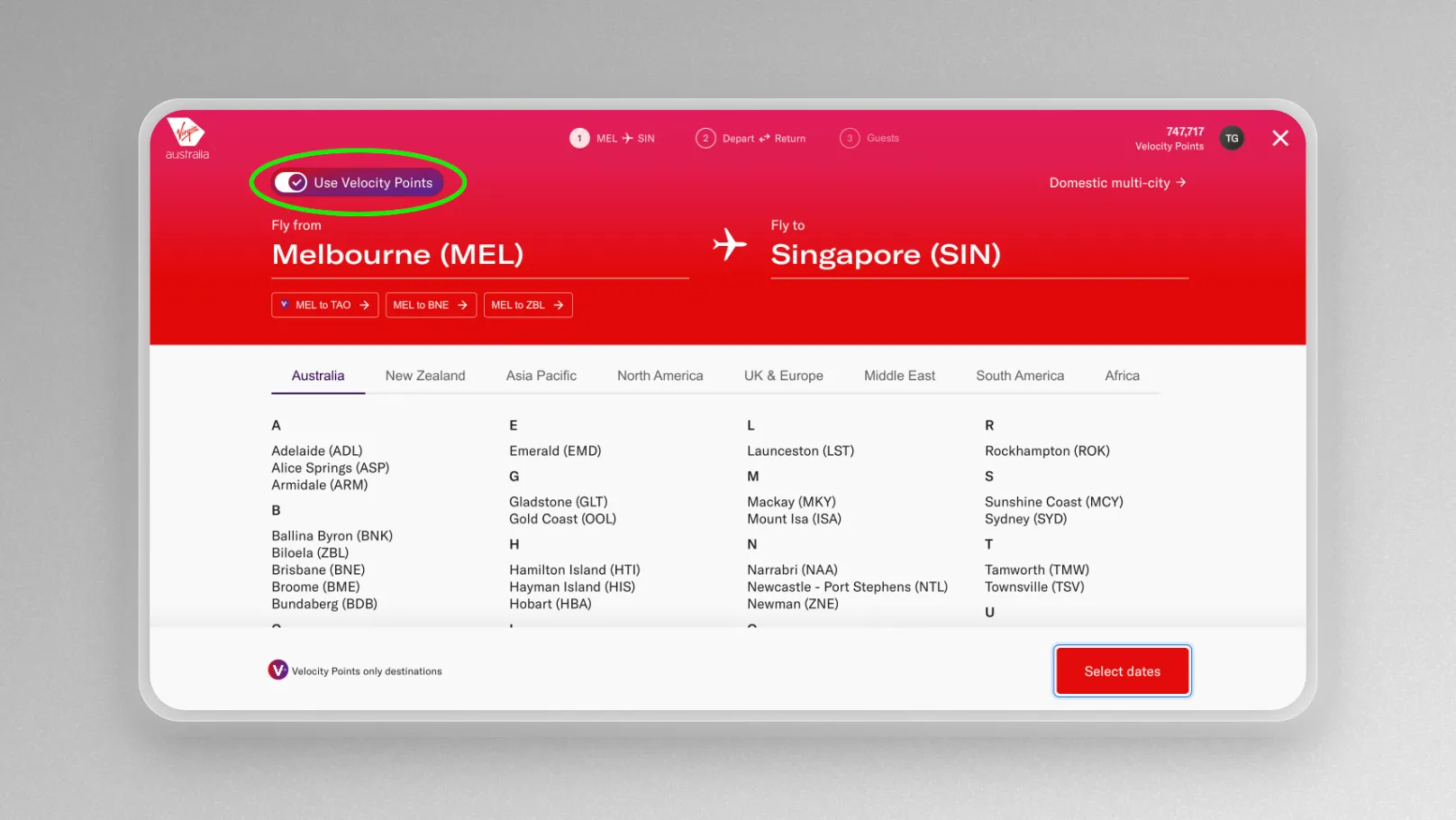Select Biloela (ZBL) destination
Image resolution: width=1456 pixels, height=820 pixels.
(x=310, y=552)
